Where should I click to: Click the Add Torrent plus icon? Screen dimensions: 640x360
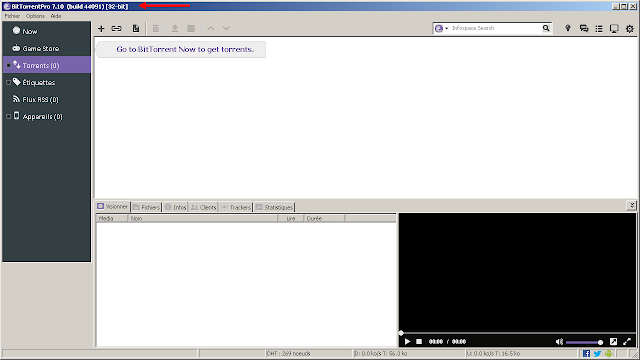point(101,28)
